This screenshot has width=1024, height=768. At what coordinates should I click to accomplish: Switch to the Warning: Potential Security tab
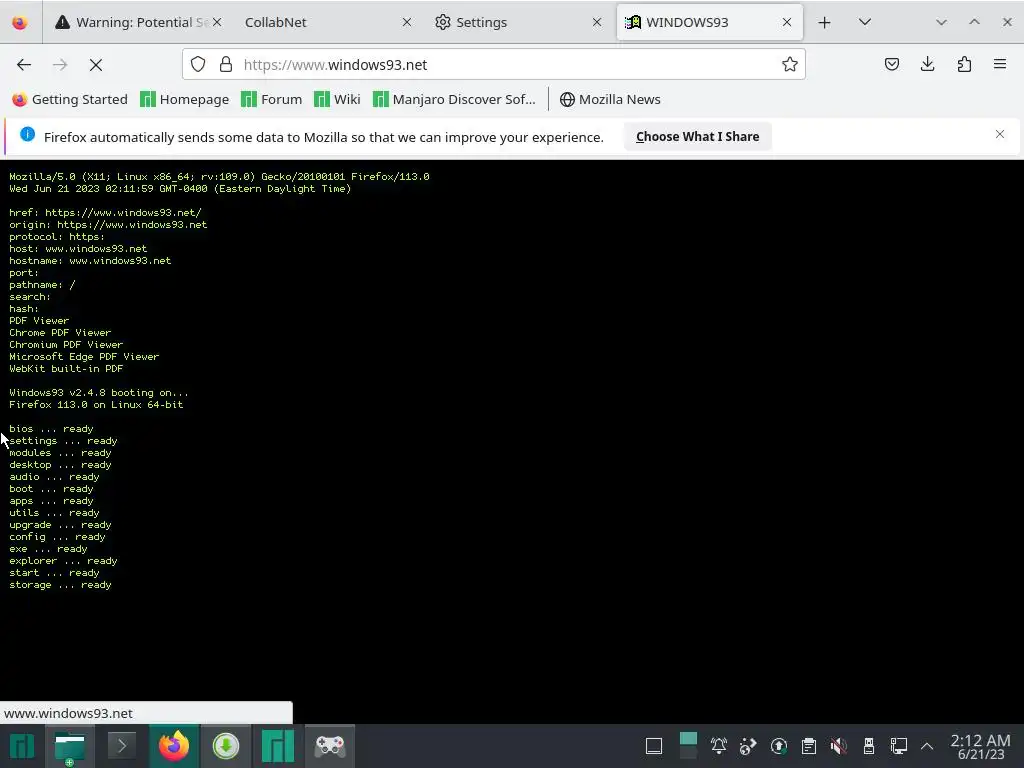coord(136,22)
